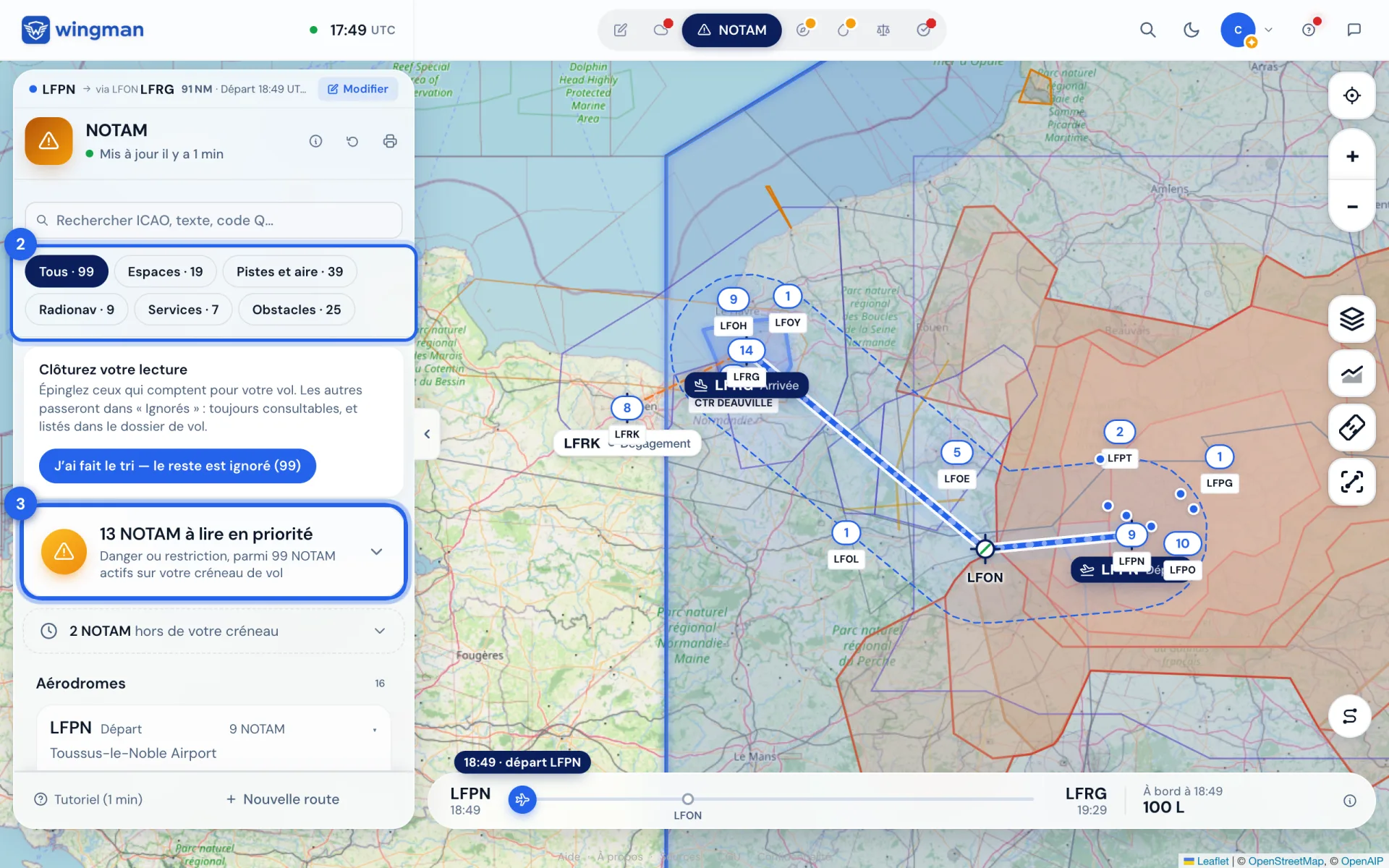Toggle dark mode with moon icon
The width and height of the screenshot is (1389, 868).
point(1191,30)
